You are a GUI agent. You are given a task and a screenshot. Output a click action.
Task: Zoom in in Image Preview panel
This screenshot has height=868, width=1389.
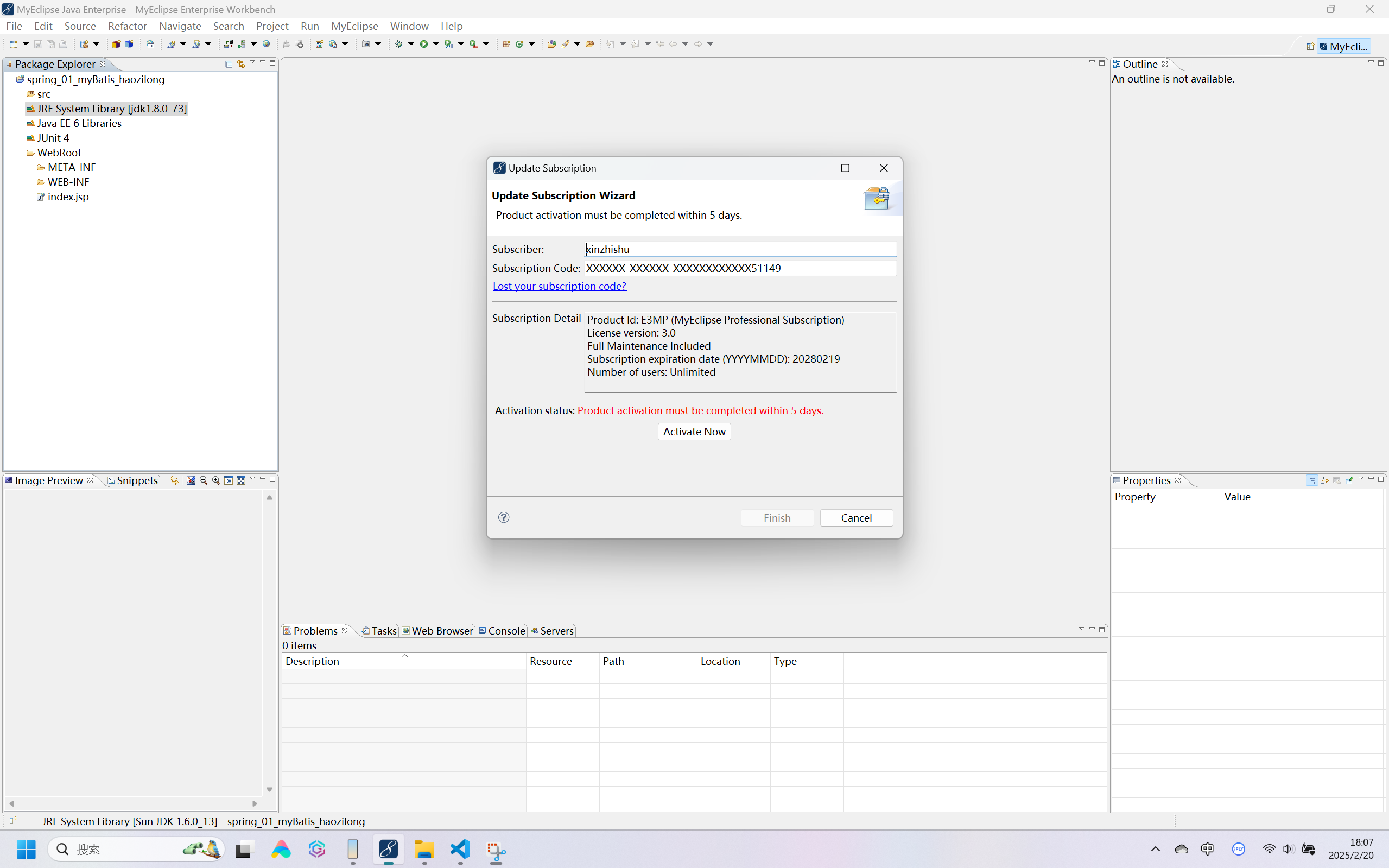(216, 480)
